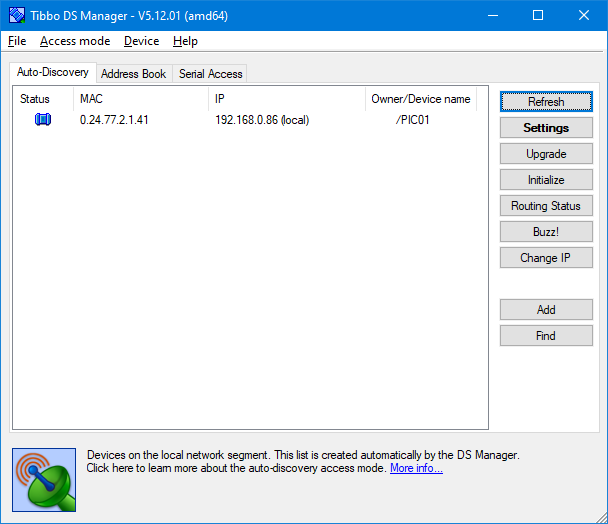Click the Find button
The width and height of the screenshot is (608, 524).
[x=546, y=335]
